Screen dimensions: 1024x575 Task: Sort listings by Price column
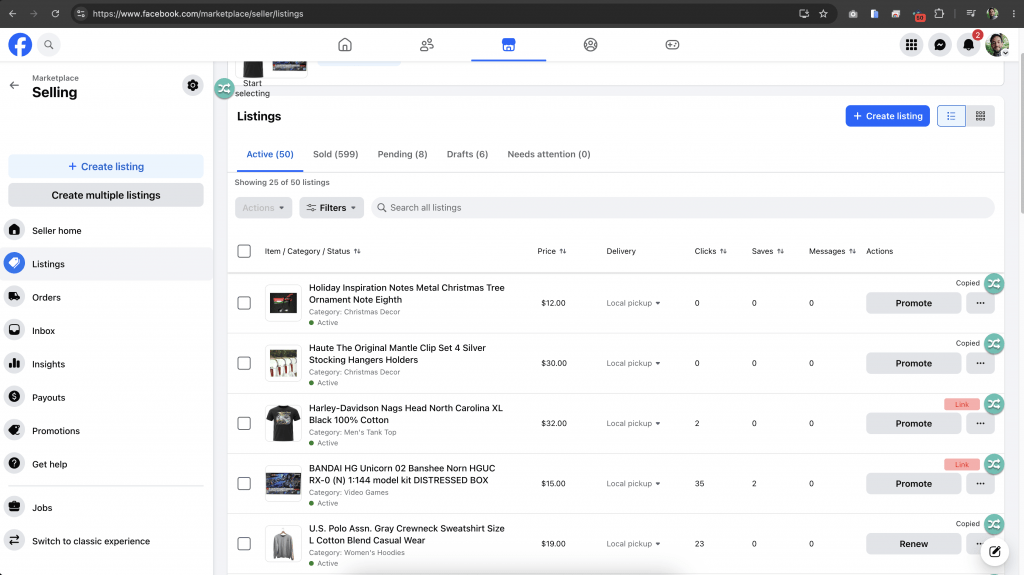[x=552, y=251]
